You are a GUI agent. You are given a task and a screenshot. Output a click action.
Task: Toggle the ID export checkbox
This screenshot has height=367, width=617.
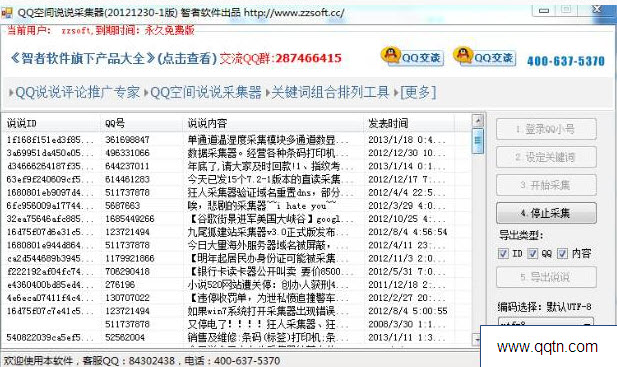click(503, 253)
